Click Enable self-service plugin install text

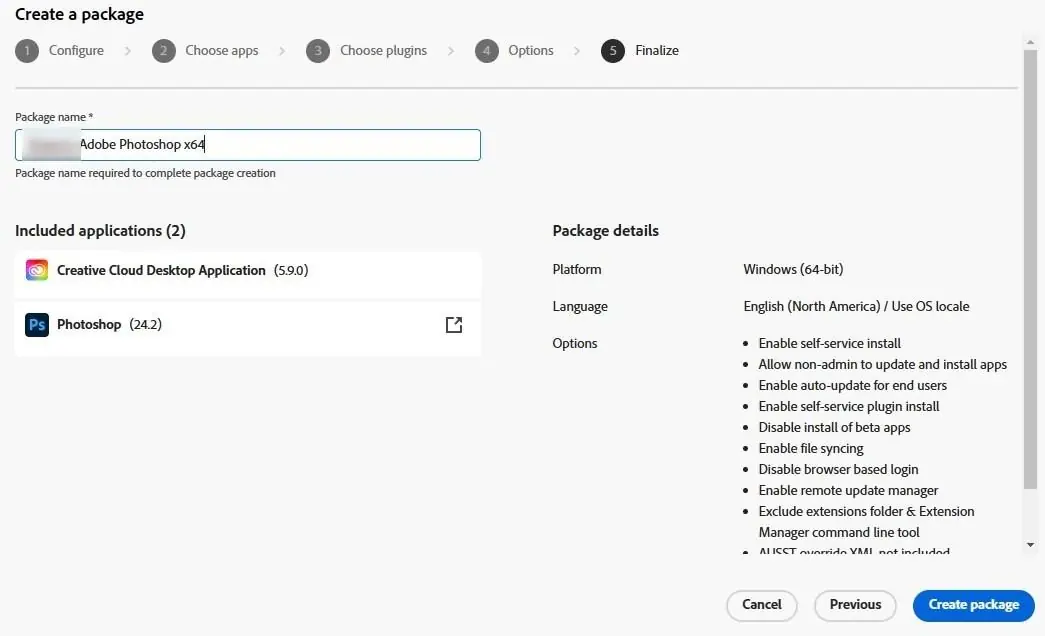[x=848, y=407]
